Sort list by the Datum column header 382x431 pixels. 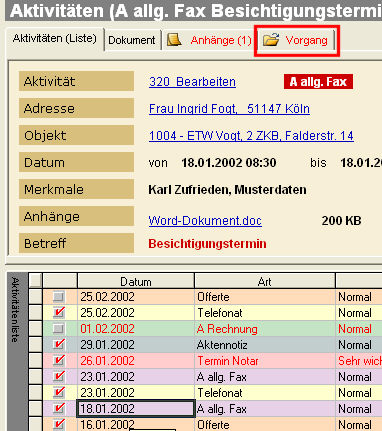pyautogui.click(x=136, y=281)
